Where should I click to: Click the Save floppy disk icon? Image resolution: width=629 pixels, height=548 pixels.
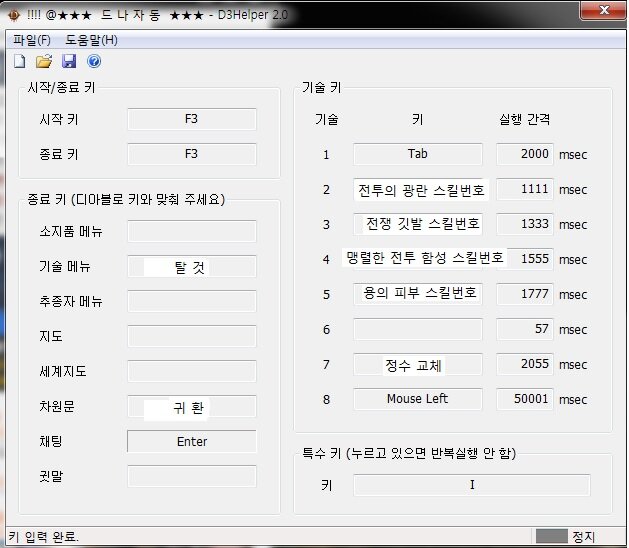[x=69, y=61]
